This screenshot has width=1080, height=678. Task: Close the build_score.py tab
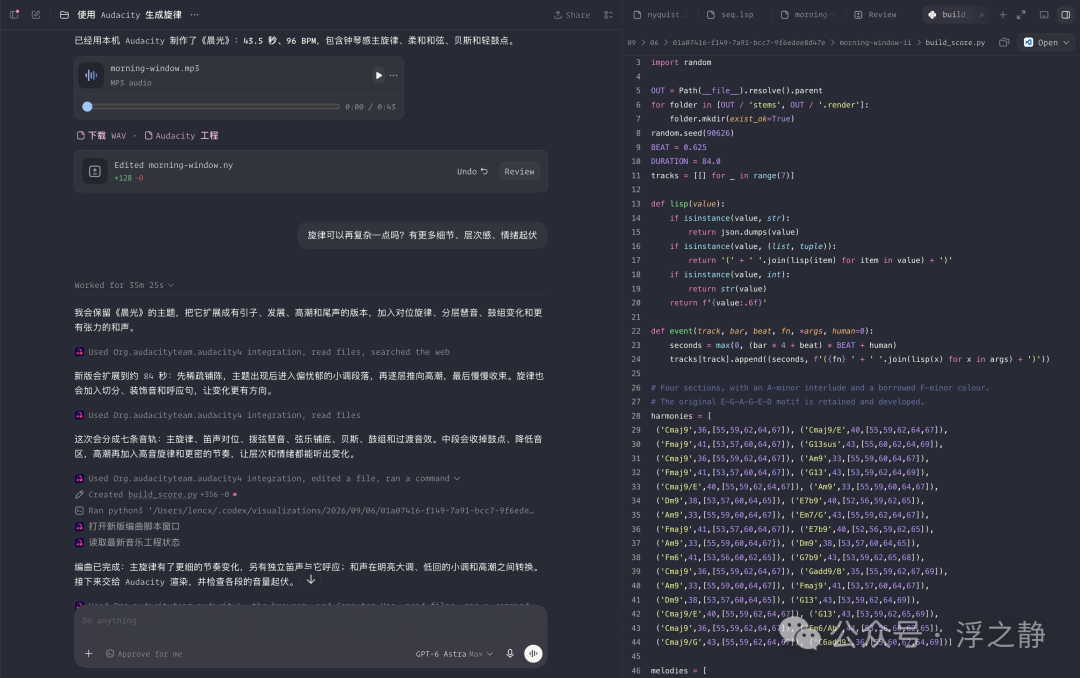982,14
